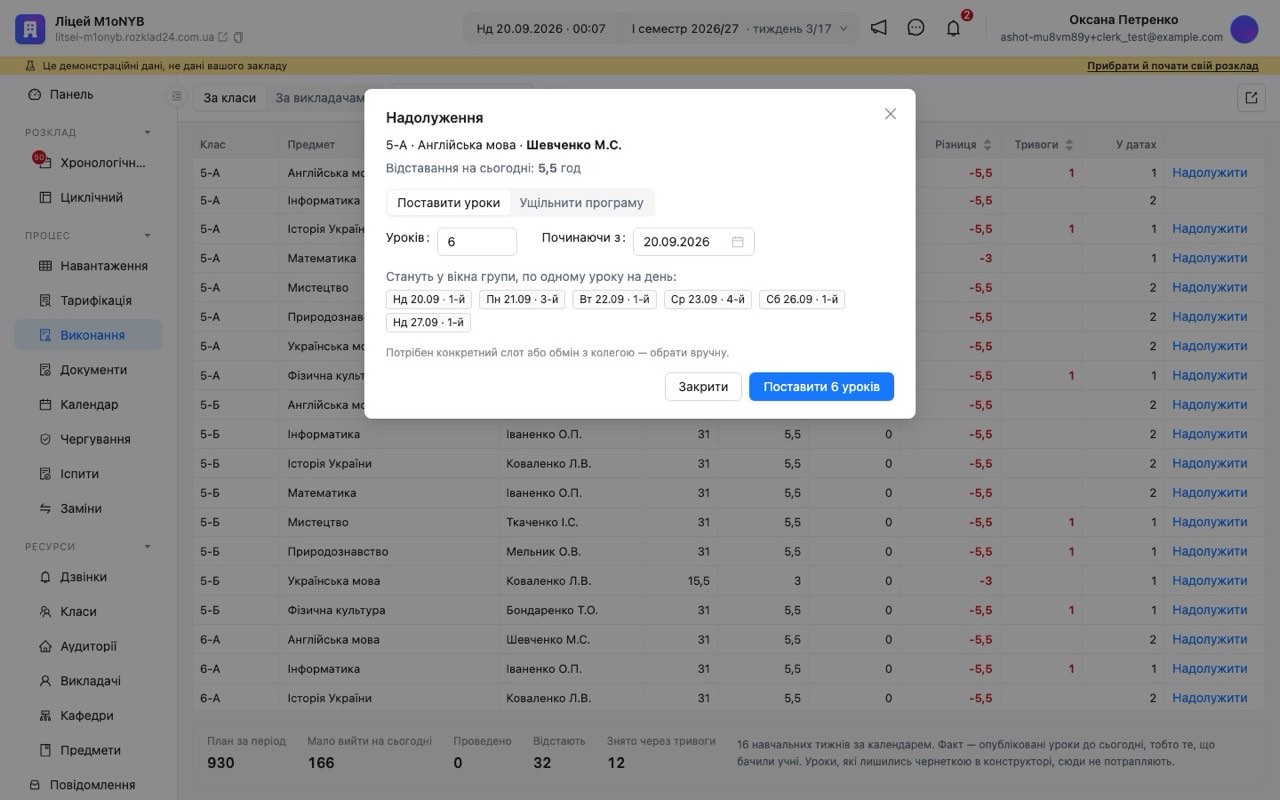Open Дзвінки in sidebar

tap(88, 577)
